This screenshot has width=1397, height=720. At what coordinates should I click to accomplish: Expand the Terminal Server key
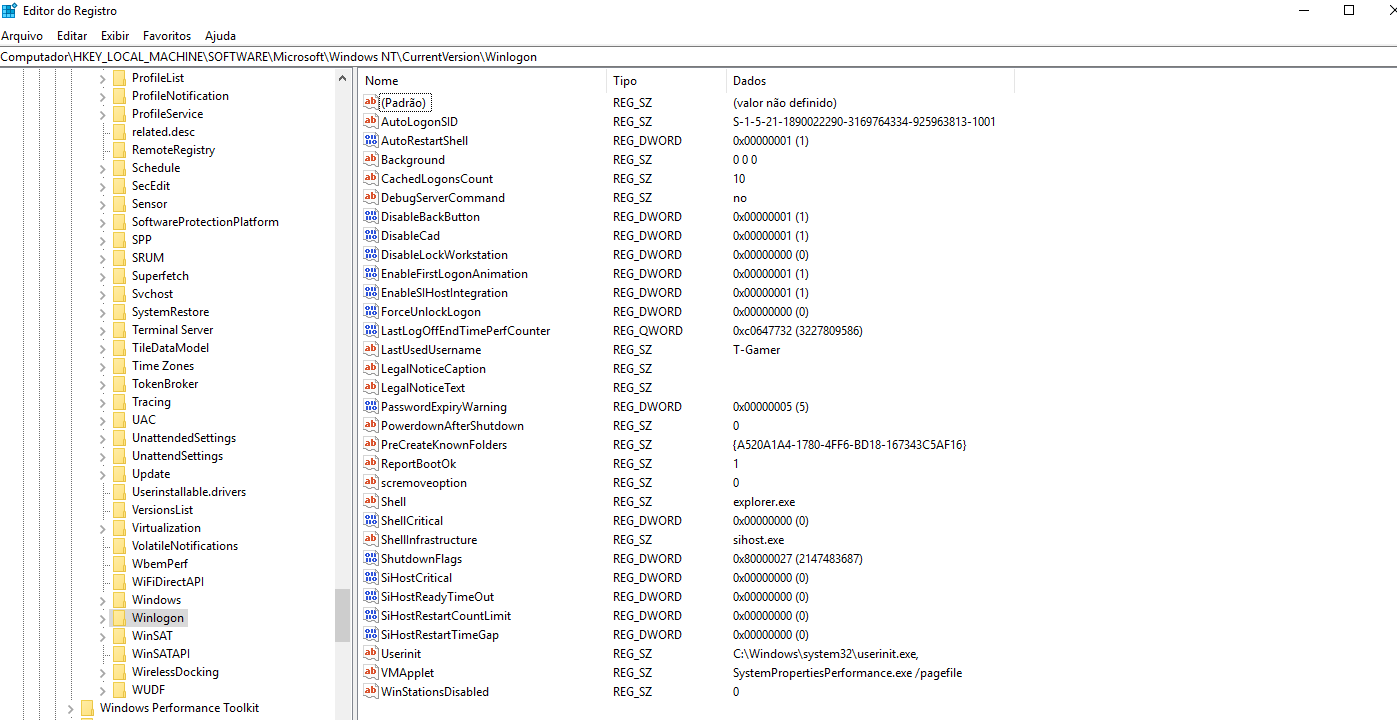[x=102, y=330]
